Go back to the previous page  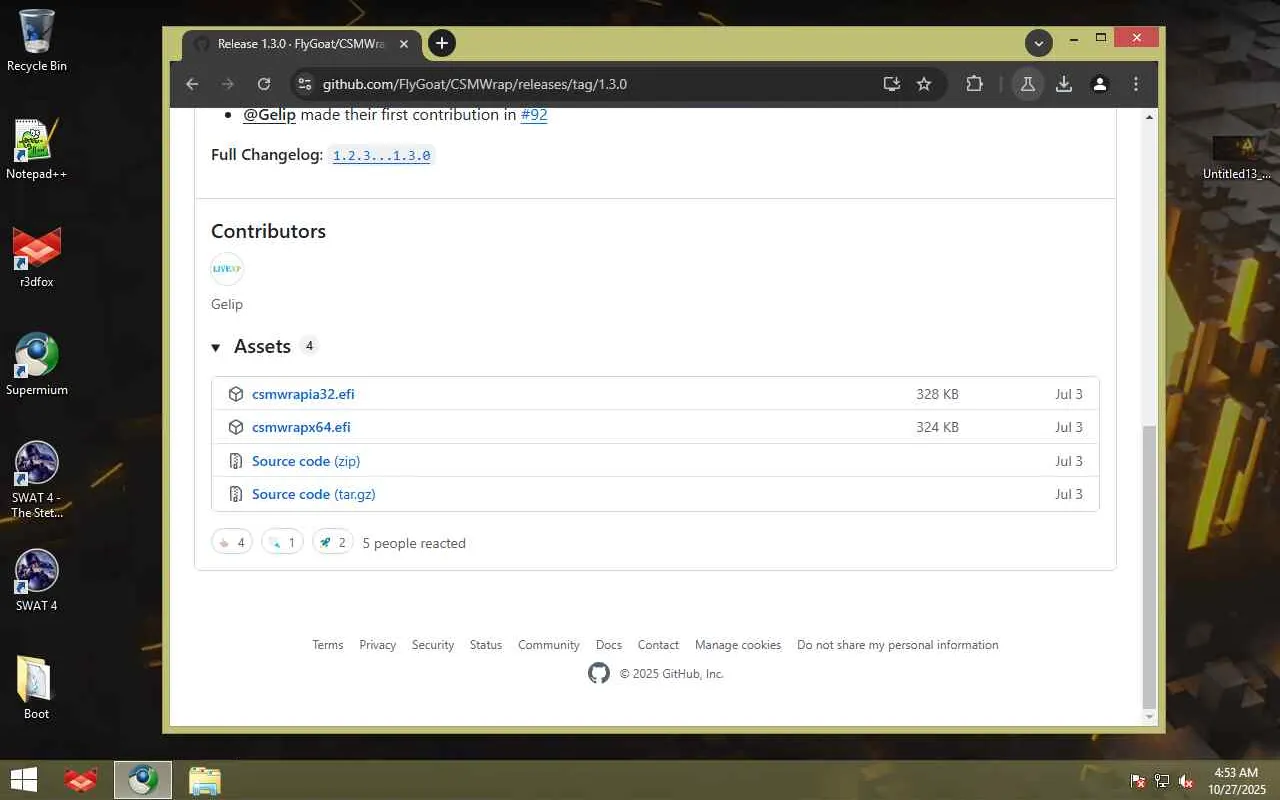point(193,84)
